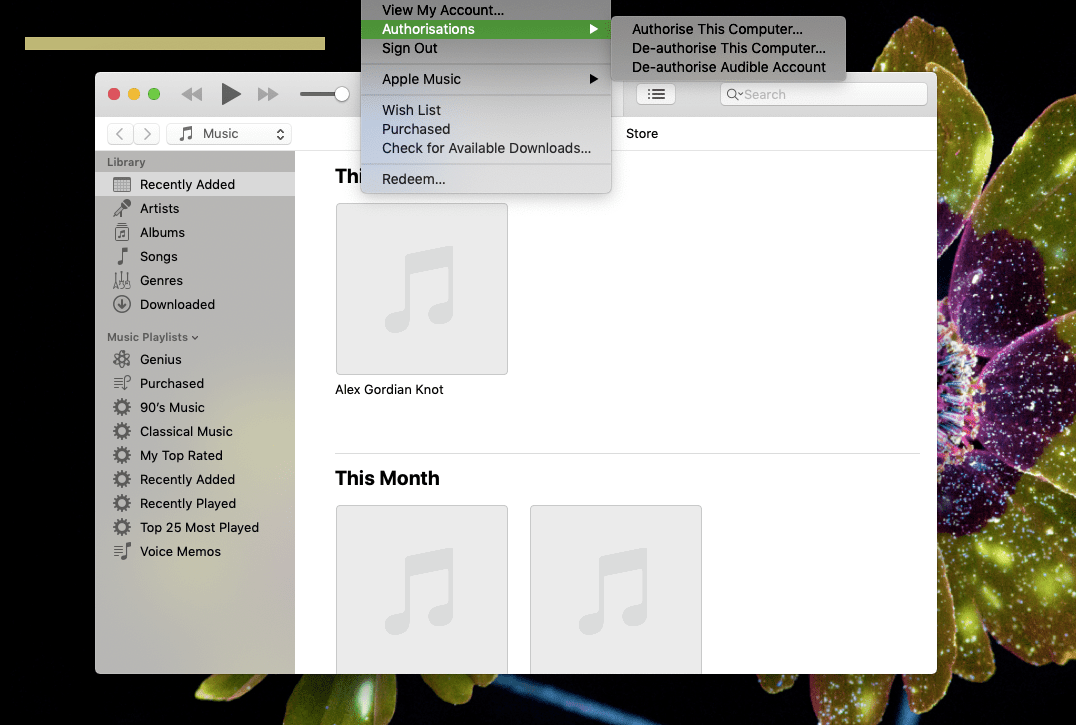Select the Genres icon in sidebar
This screenshot has width=1076, height=725.
click(x=122, y=280)
